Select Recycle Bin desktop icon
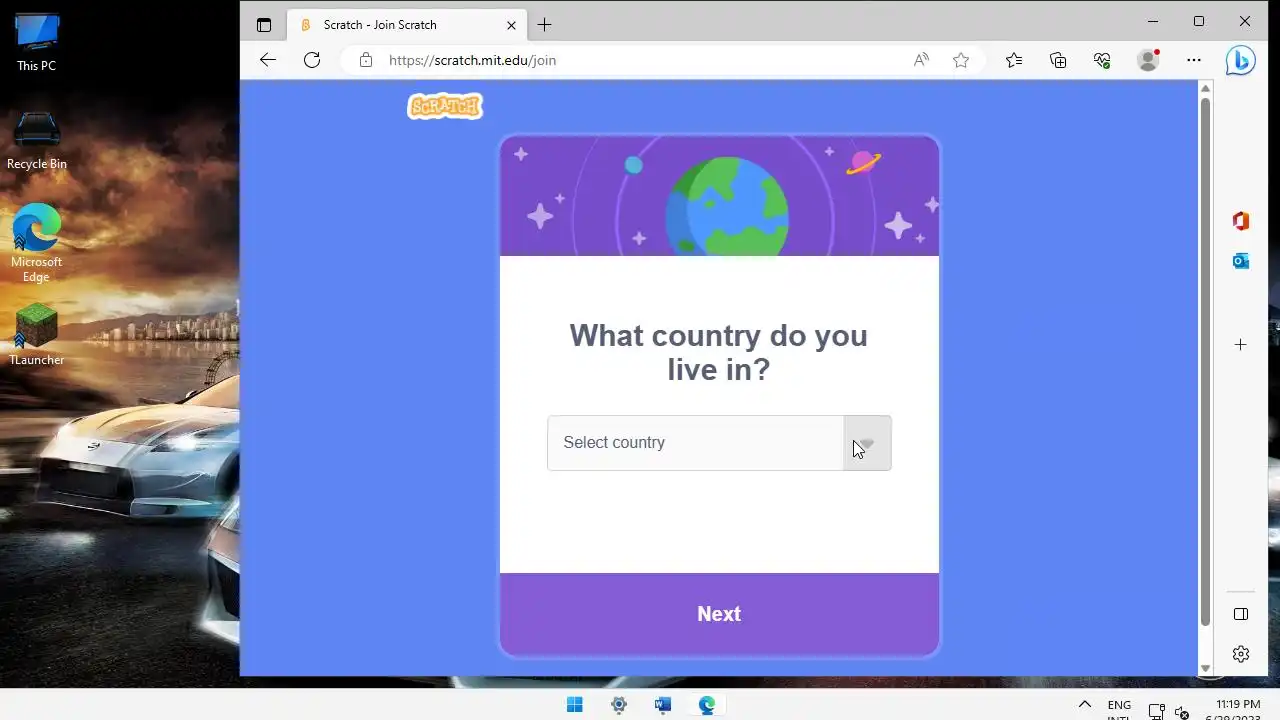1280x720 pixels. click(37, 140)
